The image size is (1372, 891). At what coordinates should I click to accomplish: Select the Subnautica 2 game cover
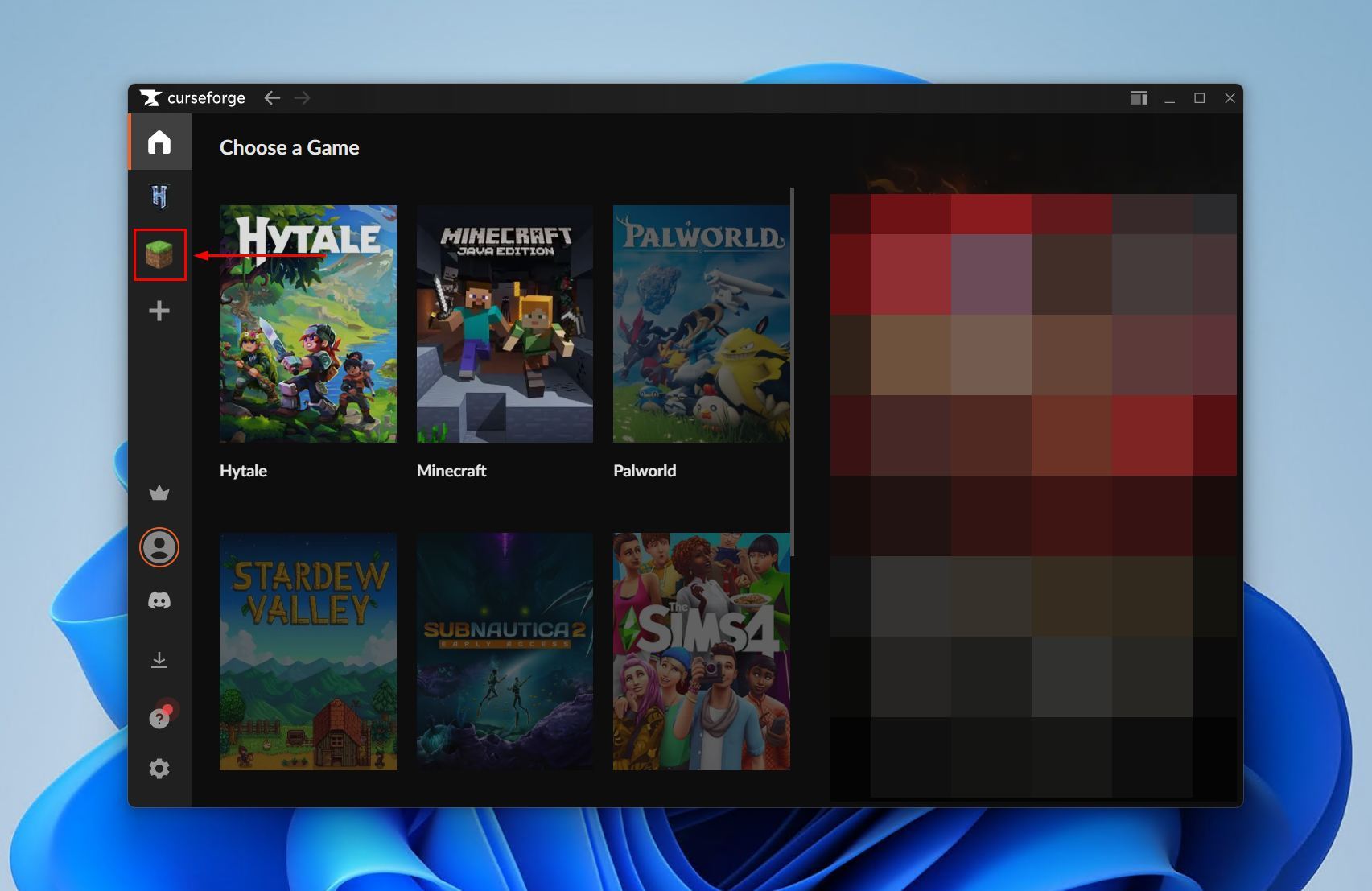505,651
